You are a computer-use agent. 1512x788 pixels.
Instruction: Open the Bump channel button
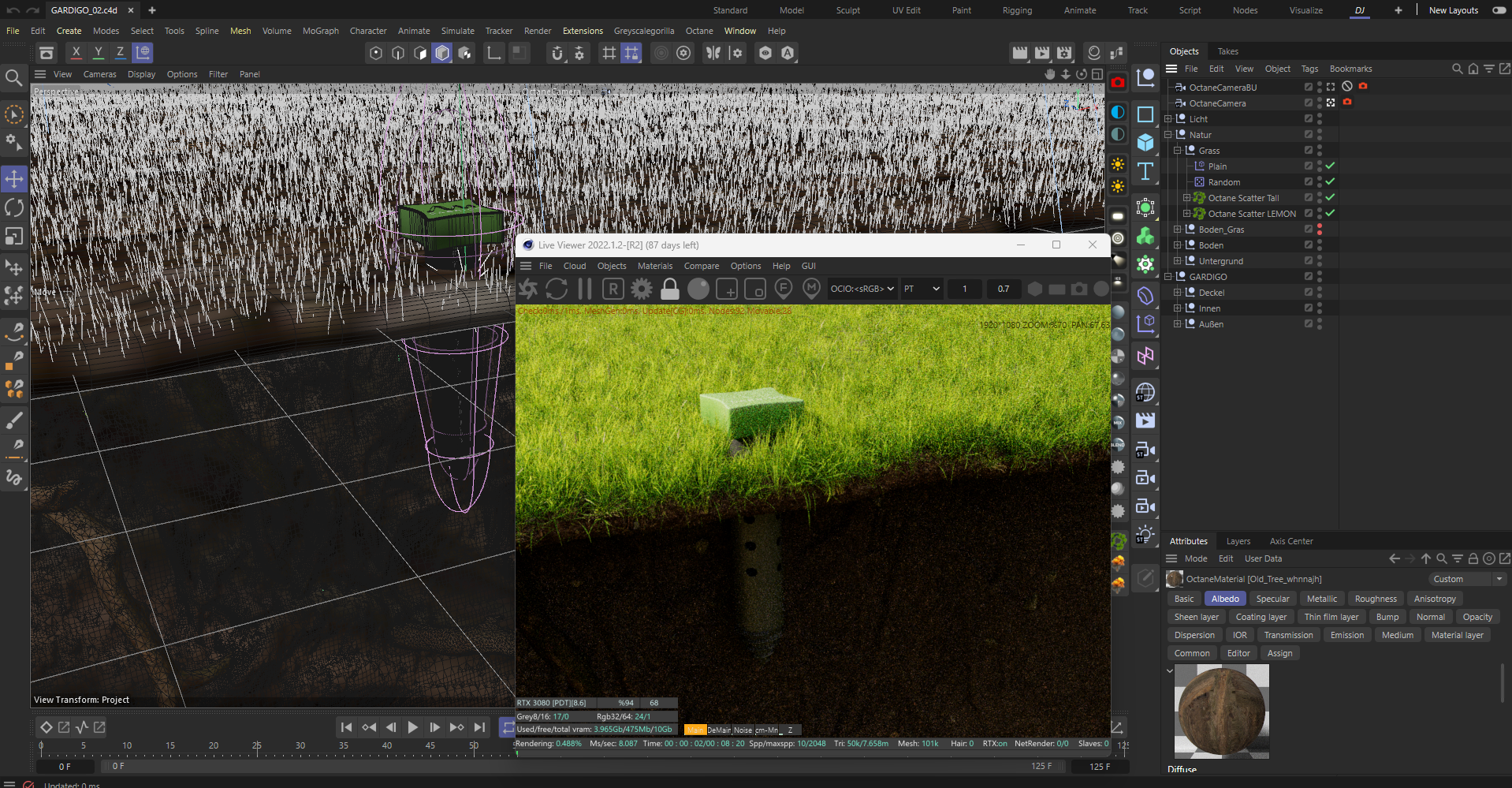click(1387, 617)
